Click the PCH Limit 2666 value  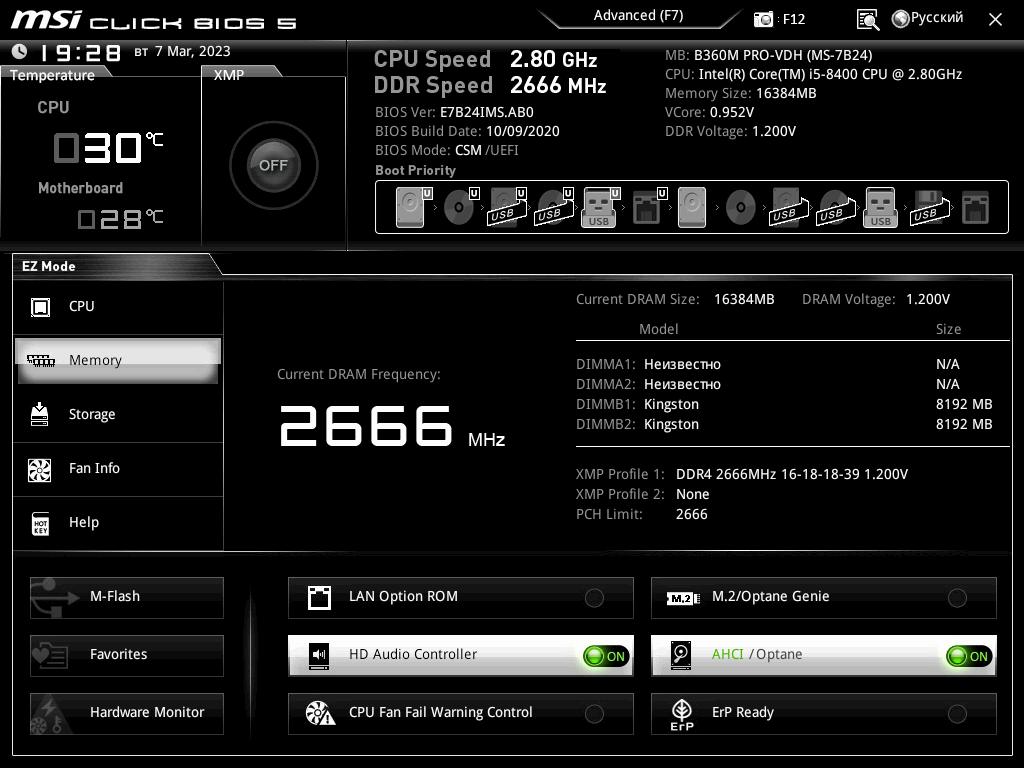[692, 515]
